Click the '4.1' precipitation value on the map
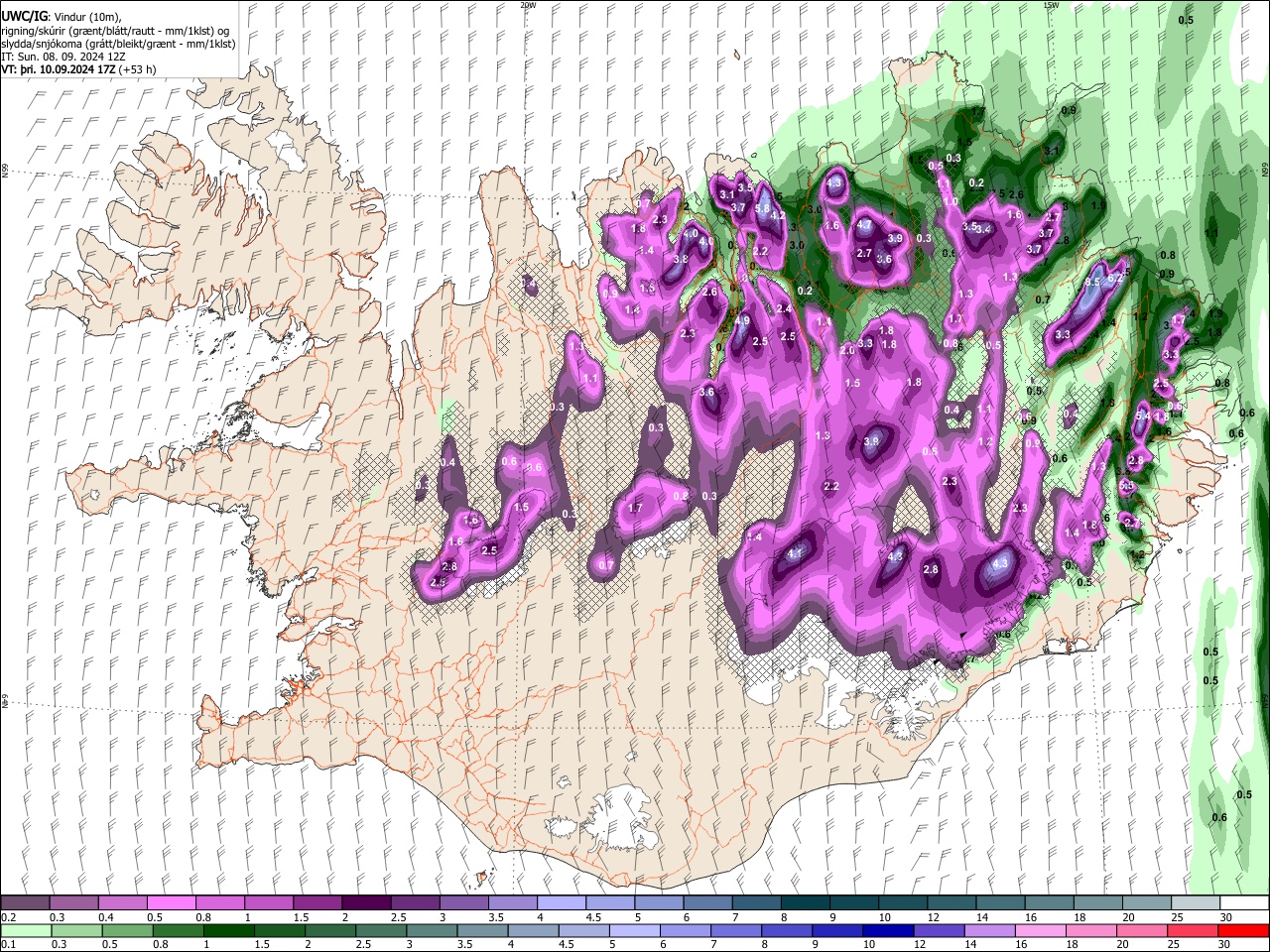This screenshot has width=1270, height=952. pyautogui.click(x=795, y=554)
